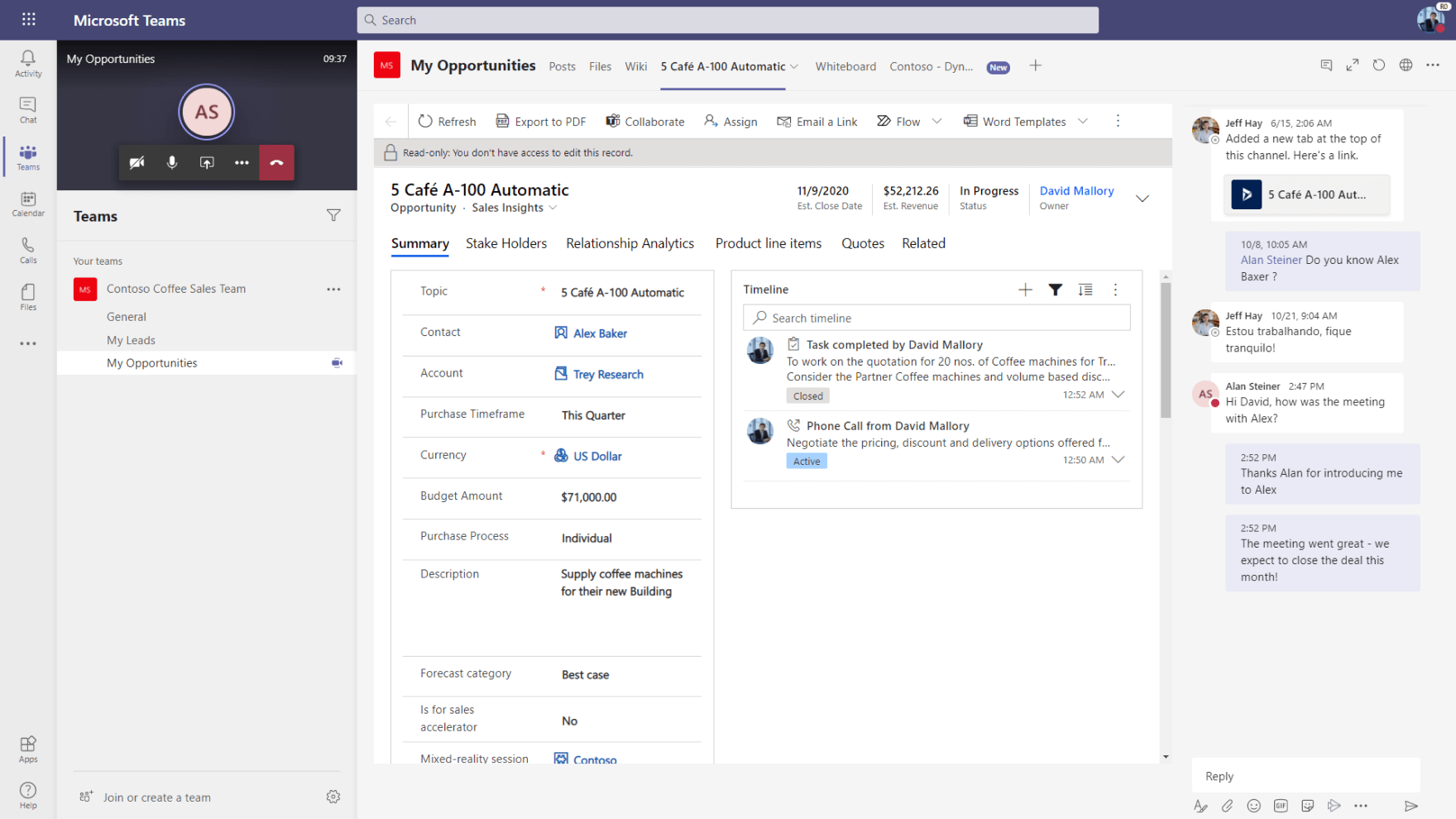1456x819 pixels.
Task: Open the Word Templates dropdown
Action: pos(1084,121)
